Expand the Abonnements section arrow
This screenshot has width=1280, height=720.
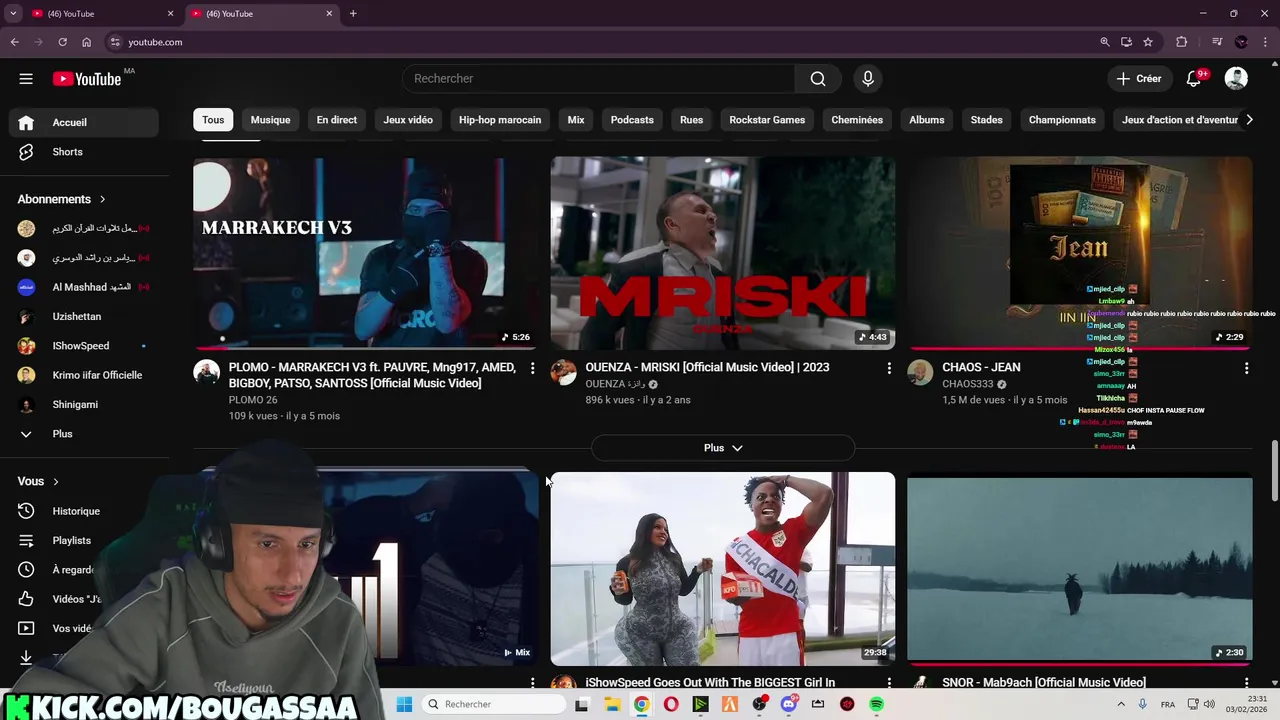pyautogui.click(x=102, y=200)
